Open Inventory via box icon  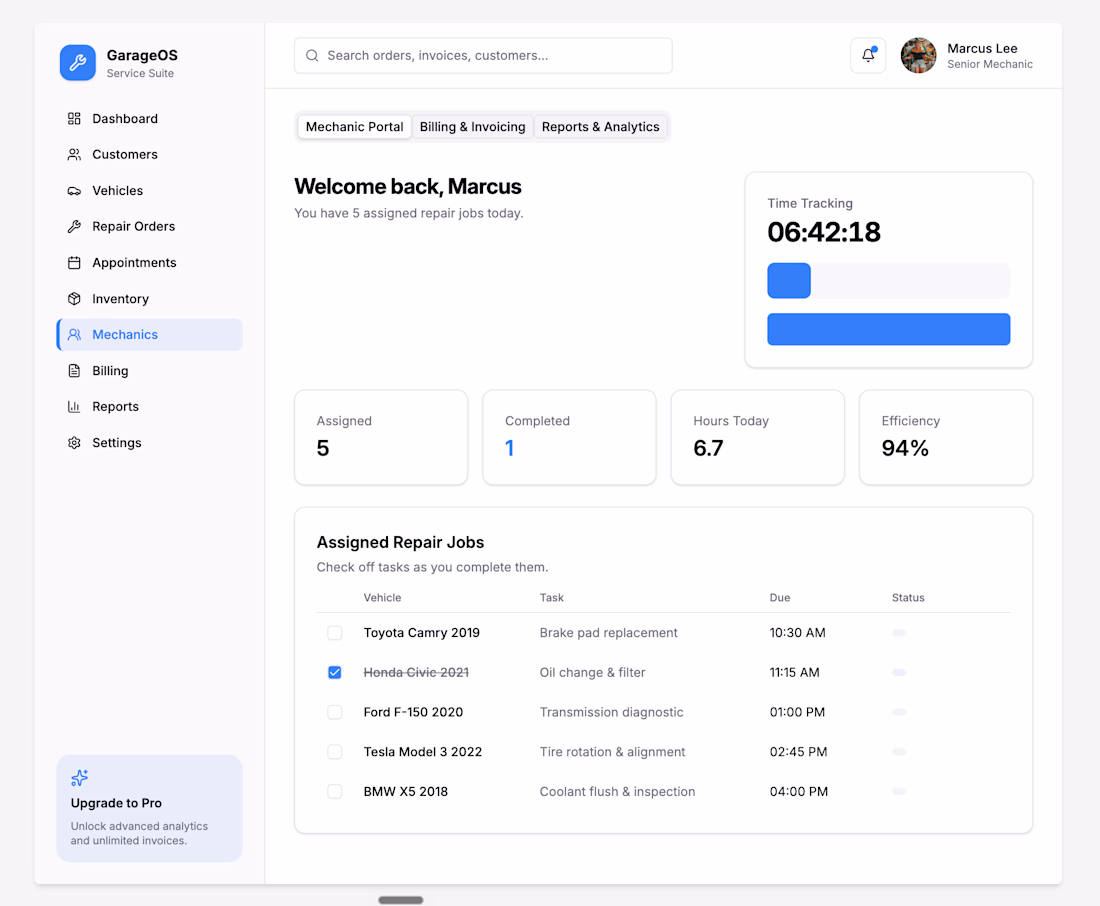tap(74, 299)
